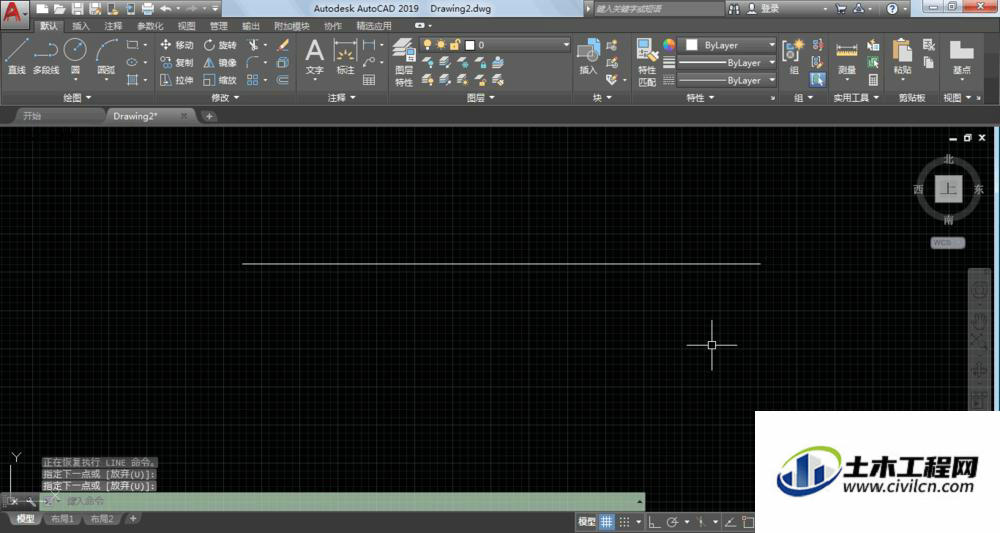Insert a table from annotation panel

369,80
